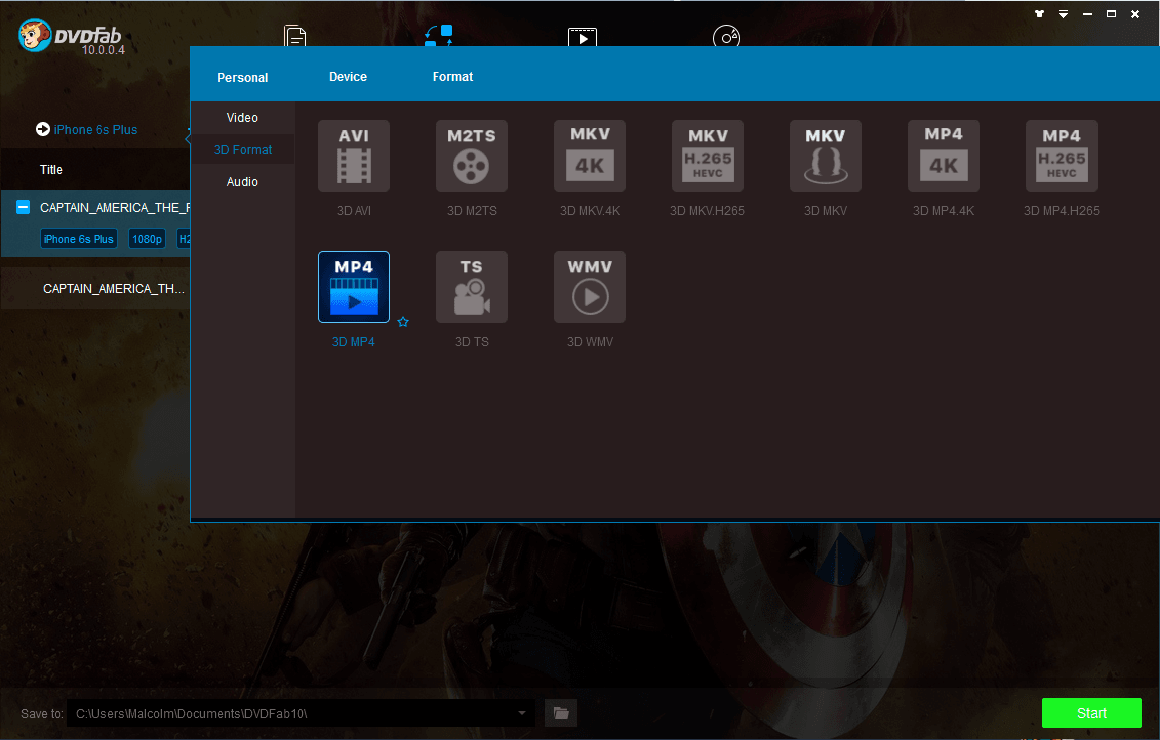Click the arrow icon beside iPhone 6s Plus
1160x740 pixels.
point(43,129)
